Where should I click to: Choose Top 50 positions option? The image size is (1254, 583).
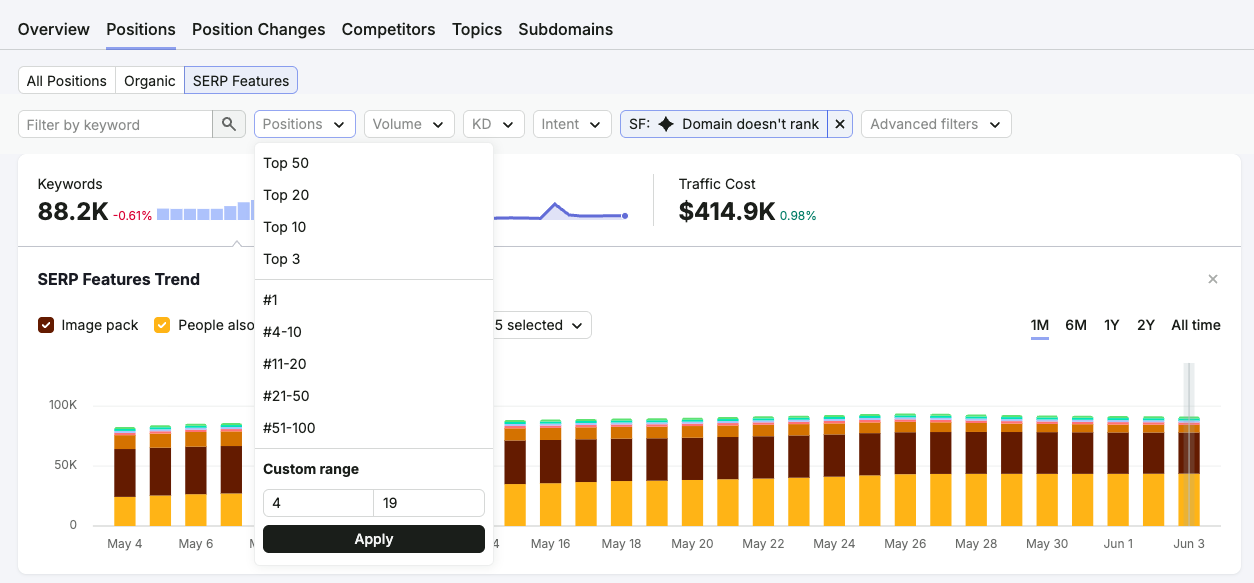click(x=374, y=163)
